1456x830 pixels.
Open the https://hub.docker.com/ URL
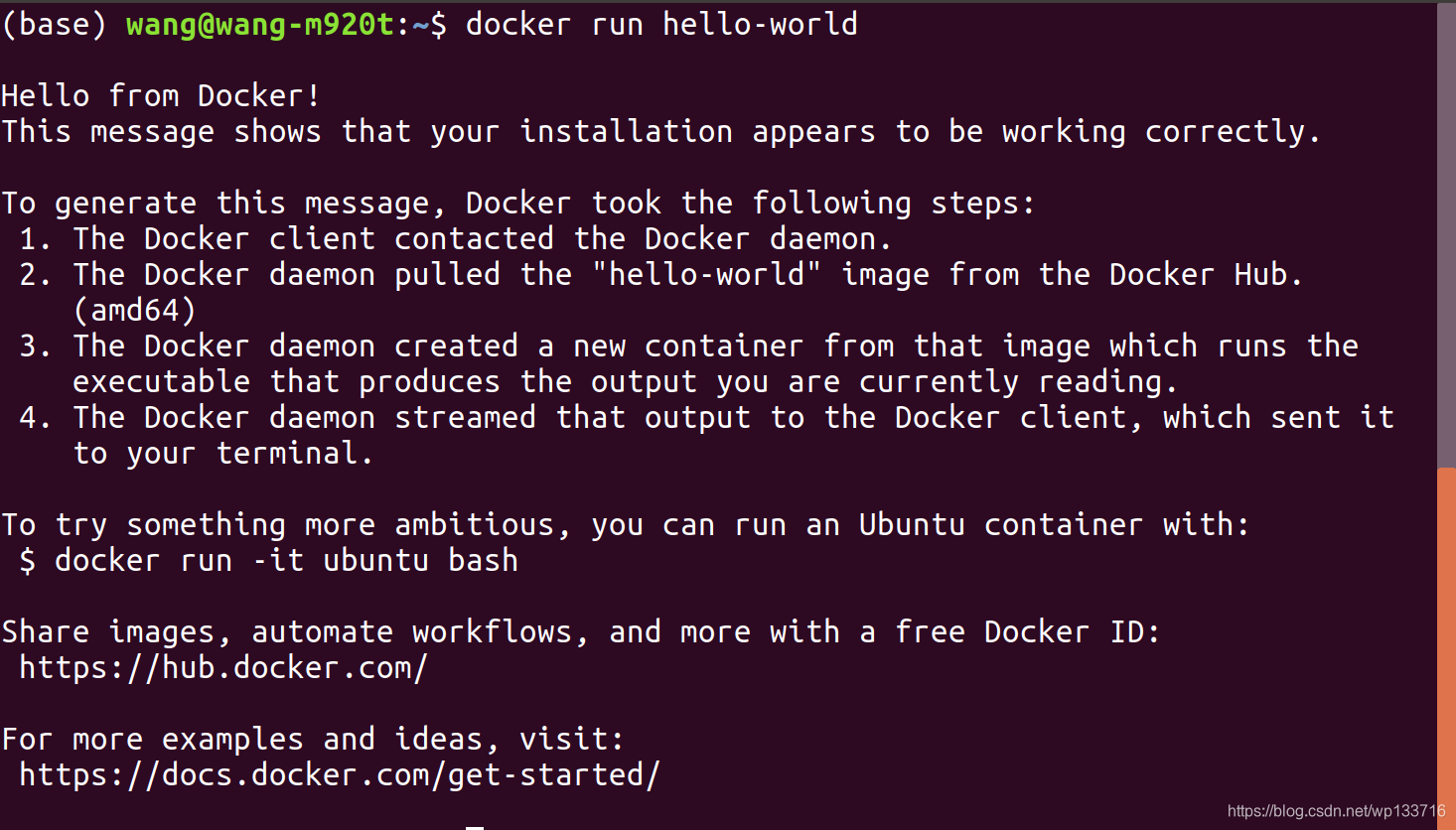223,668
